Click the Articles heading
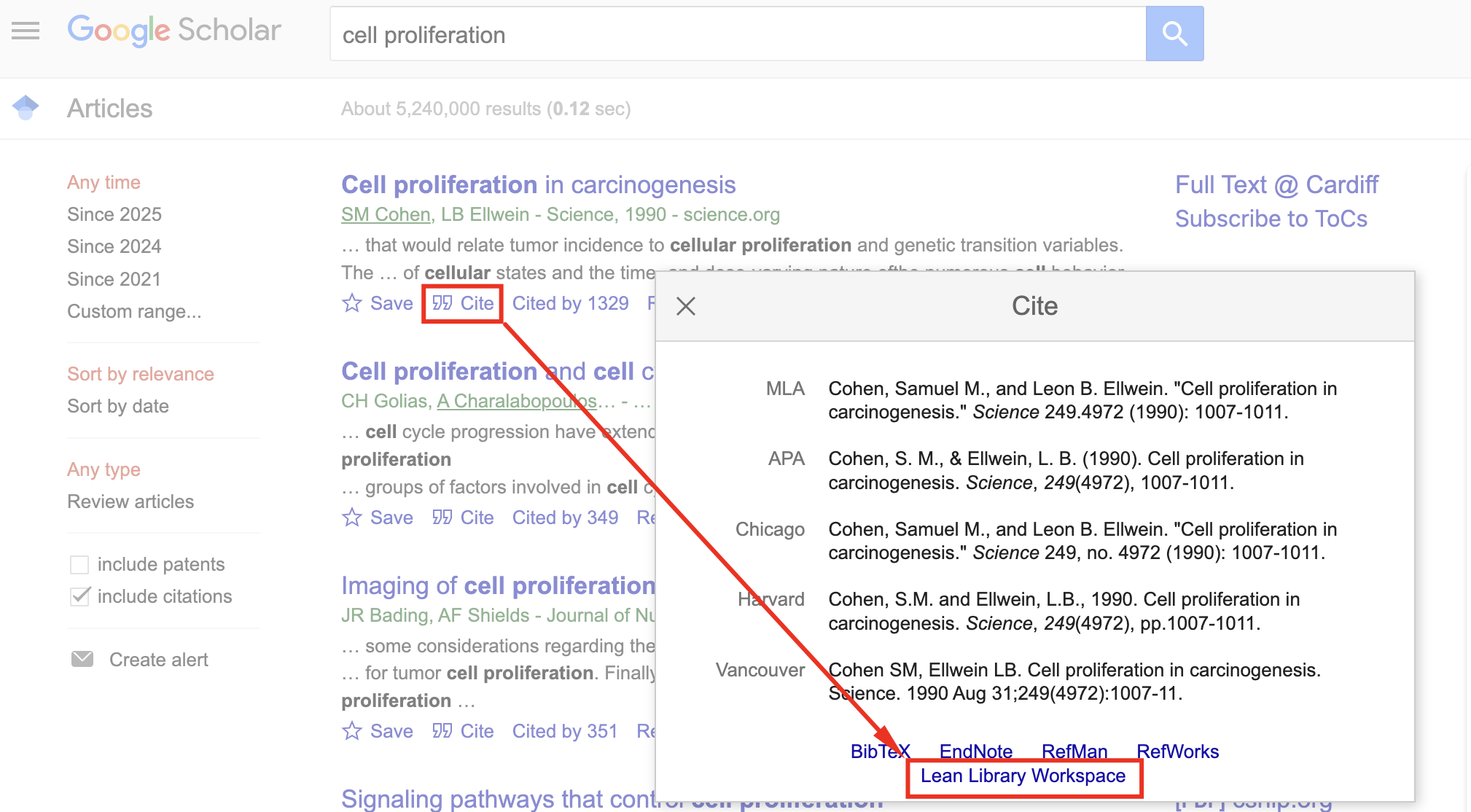Image resolution: width=1471 pixels, height=812 pixels. click(110, 109)
